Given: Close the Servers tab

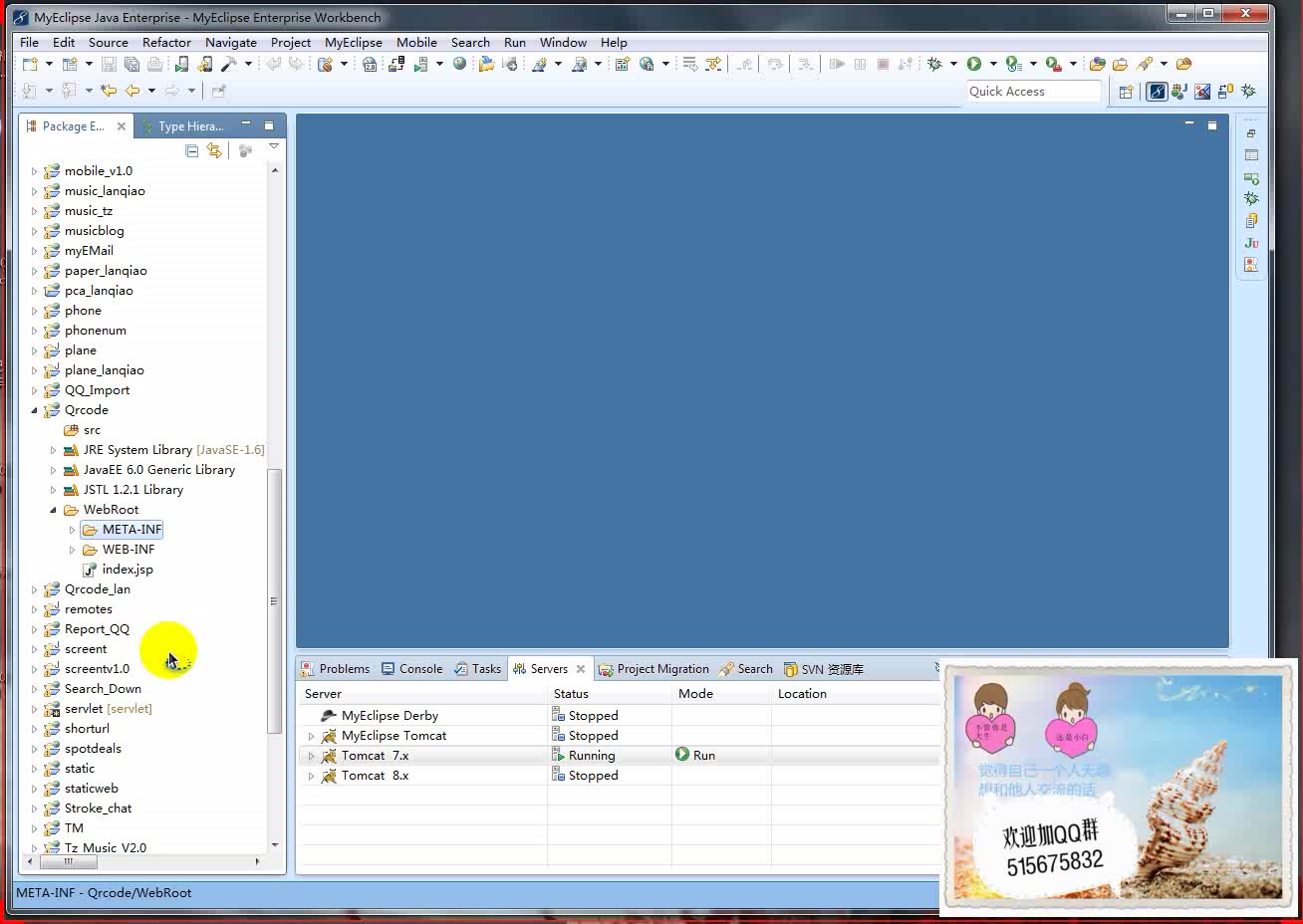Looking at the screenshot, I should [581, 669].
